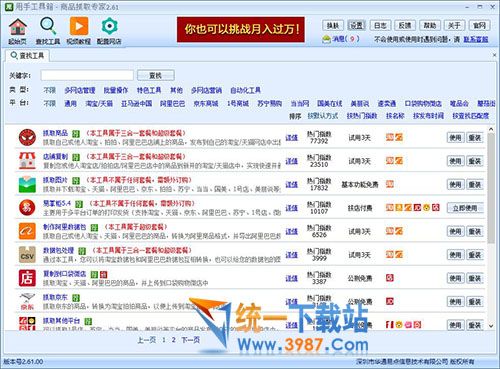The height and width of the screenshot is (369, 500).
Task: Select the red spider 抓取商品 tool icon
Action: [x=27, y=137]
